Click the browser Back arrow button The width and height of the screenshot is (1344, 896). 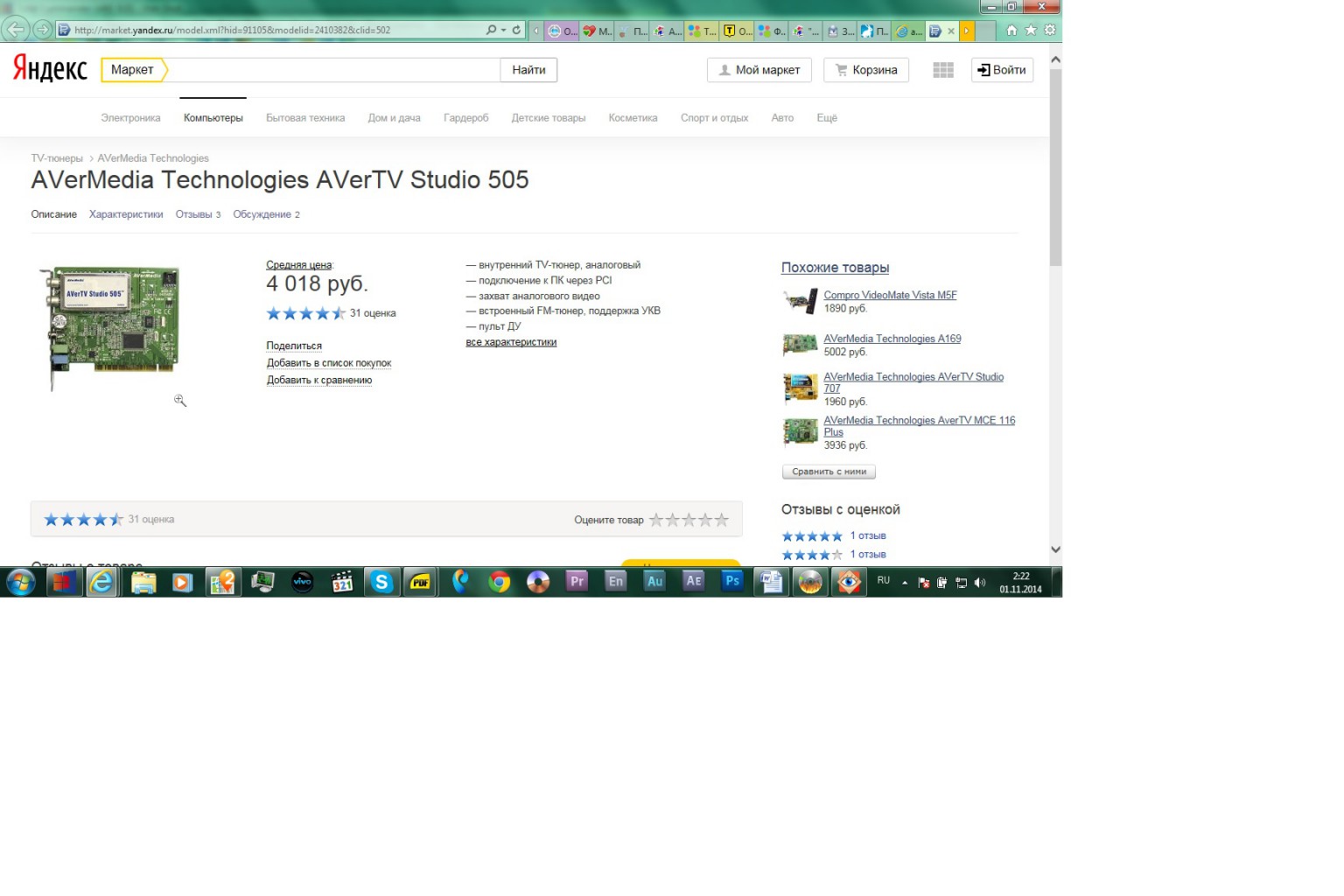click(16, 30)
